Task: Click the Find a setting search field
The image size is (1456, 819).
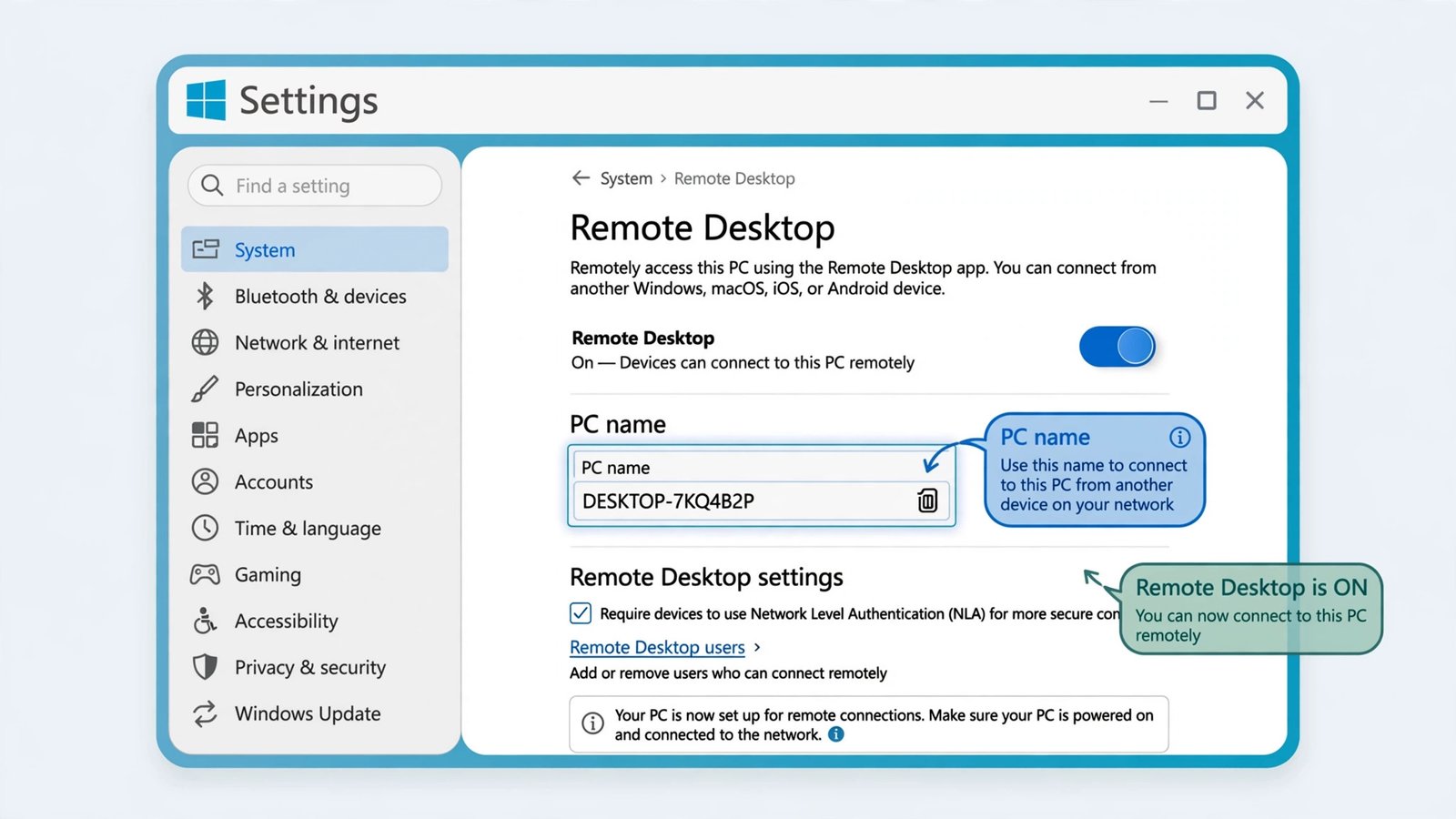Action: 315,186
